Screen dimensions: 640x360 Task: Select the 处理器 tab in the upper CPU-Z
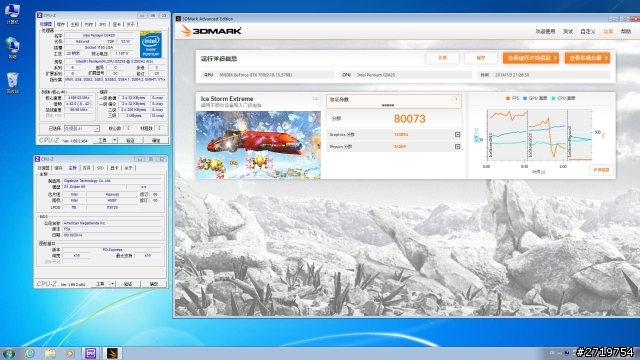[46, 24]
